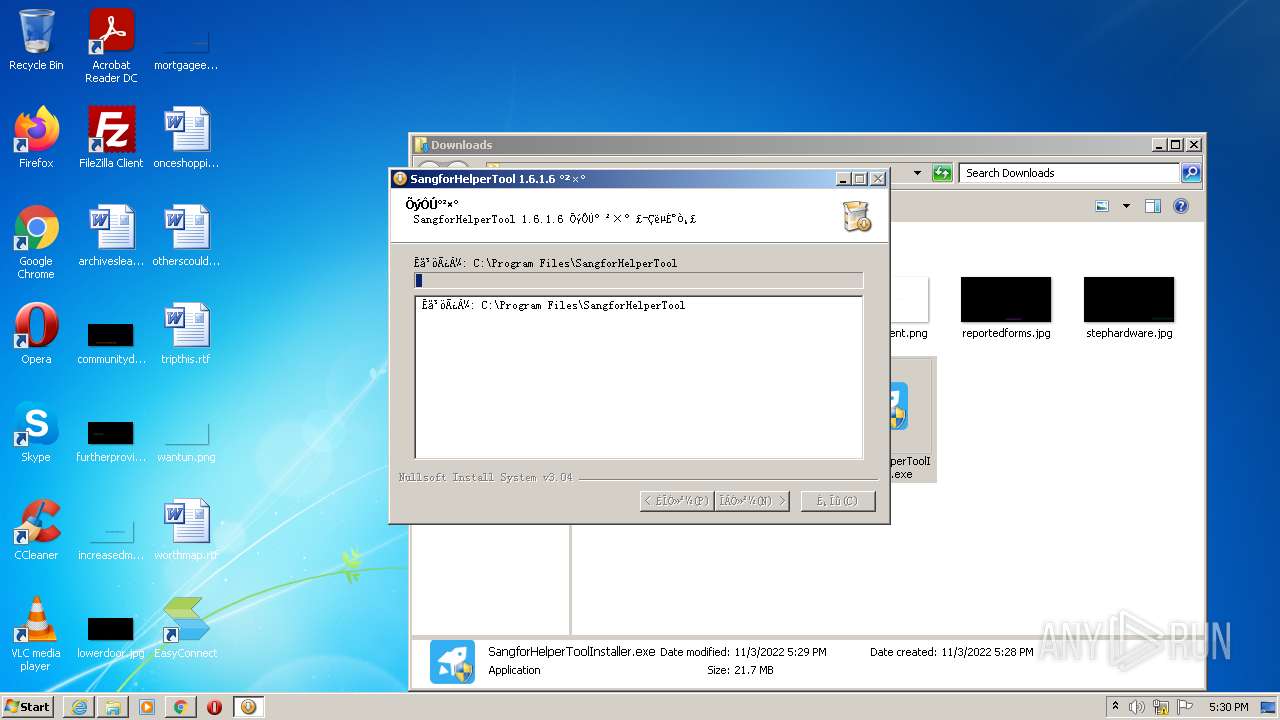
Task: Click the Opera taskbar icon
Action: coord(214,707)
